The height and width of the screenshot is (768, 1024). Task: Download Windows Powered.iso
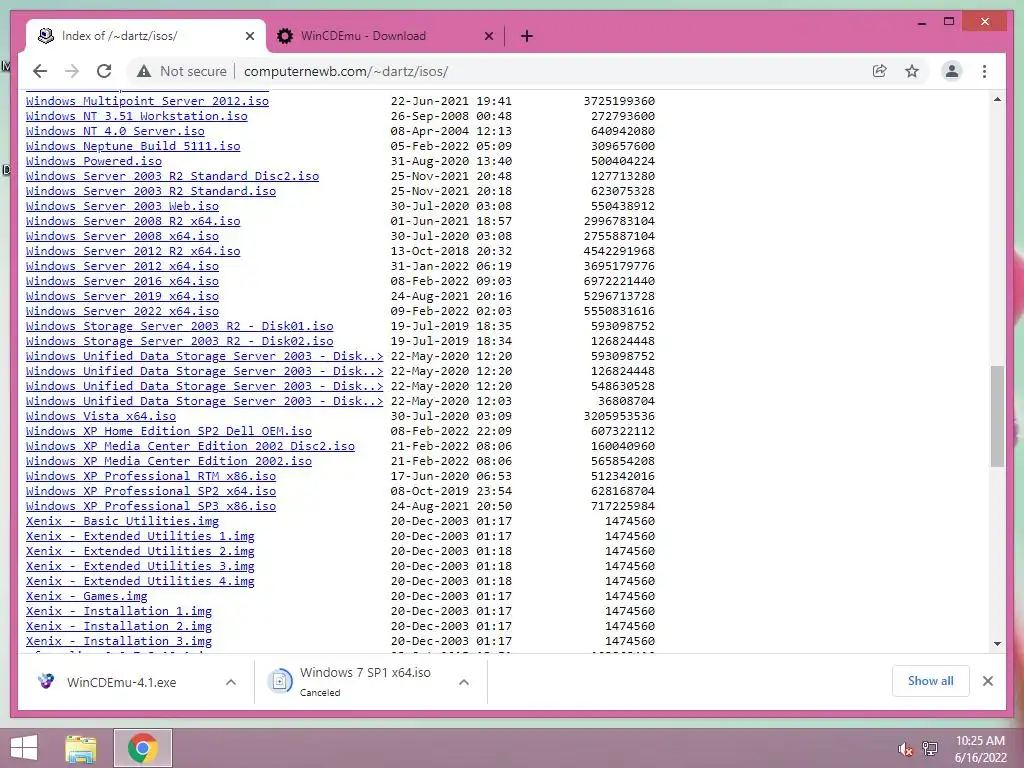tap(93, 161)
